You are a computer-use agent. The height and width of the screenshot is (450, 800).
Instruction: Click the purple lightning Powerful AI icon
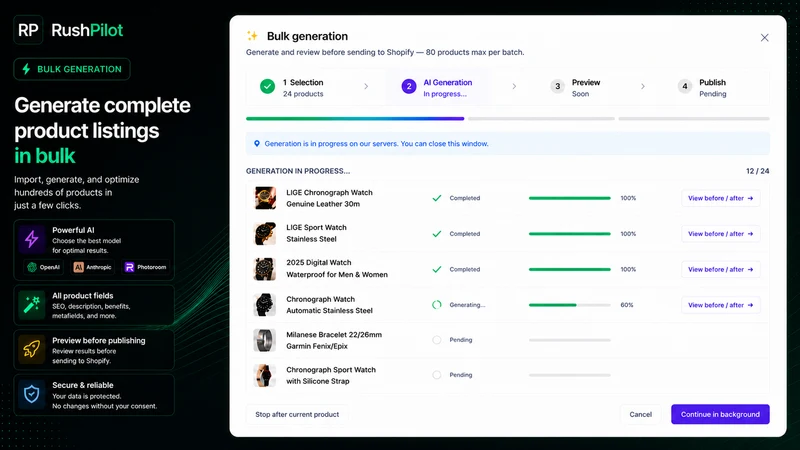click(x=32, y=239)
